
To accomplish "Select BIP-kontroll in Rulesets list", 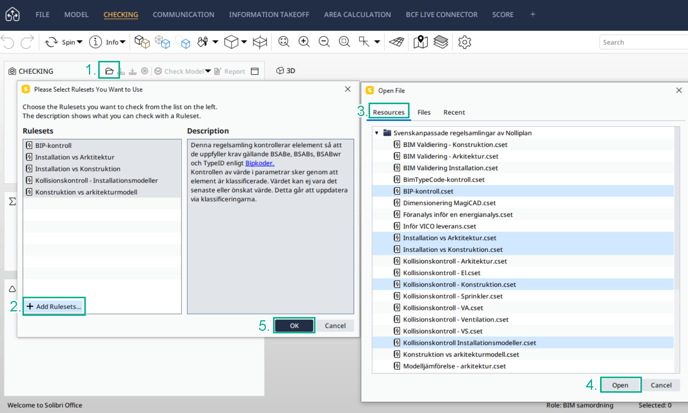I will tap(102, 145).
